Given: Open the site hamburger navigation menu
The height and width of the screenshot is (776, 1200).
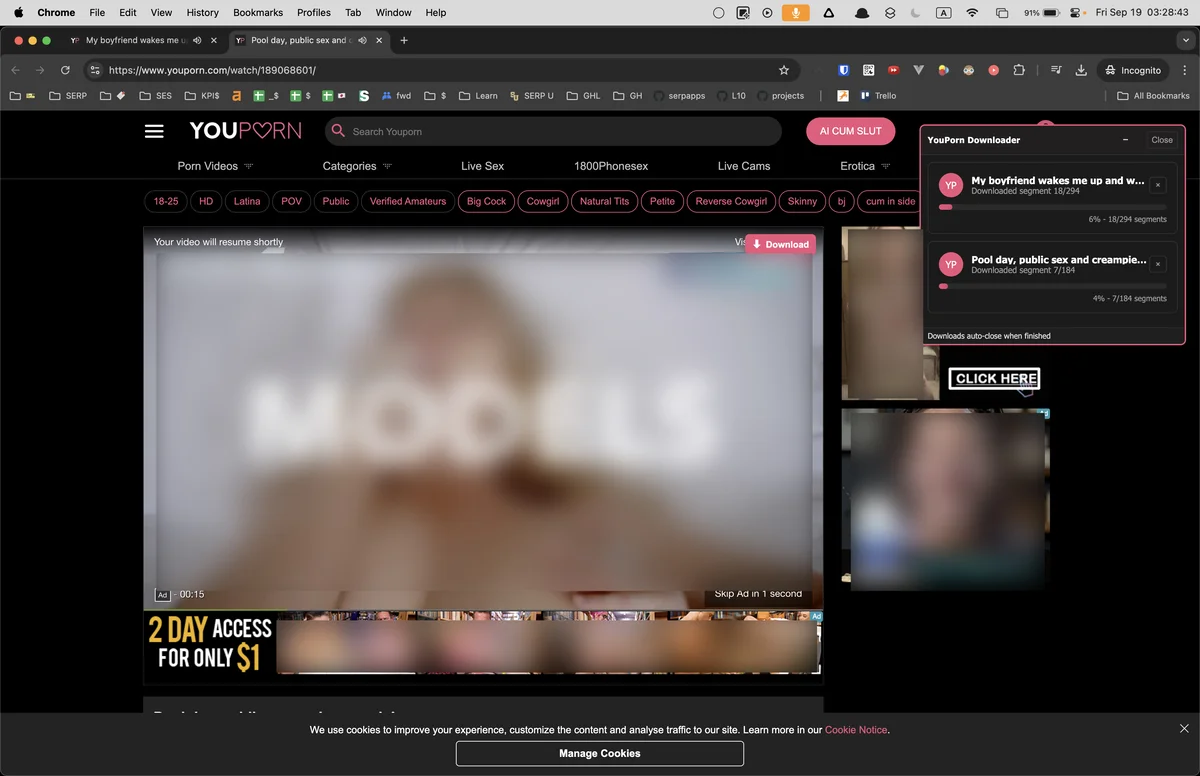Looking at the screenshot, I should [x=154, y=130].
